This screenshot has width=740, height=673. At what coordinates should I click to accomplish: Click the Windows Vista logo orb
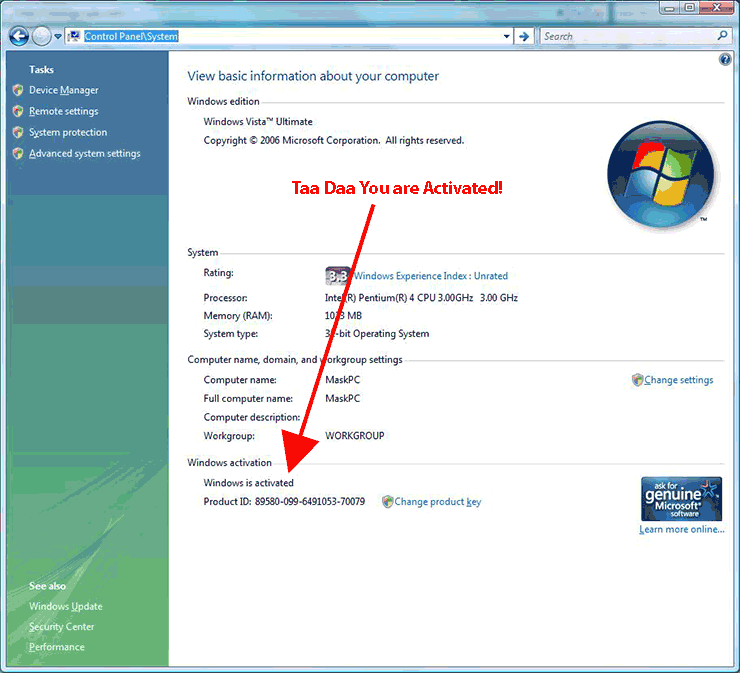coord(660,174)
